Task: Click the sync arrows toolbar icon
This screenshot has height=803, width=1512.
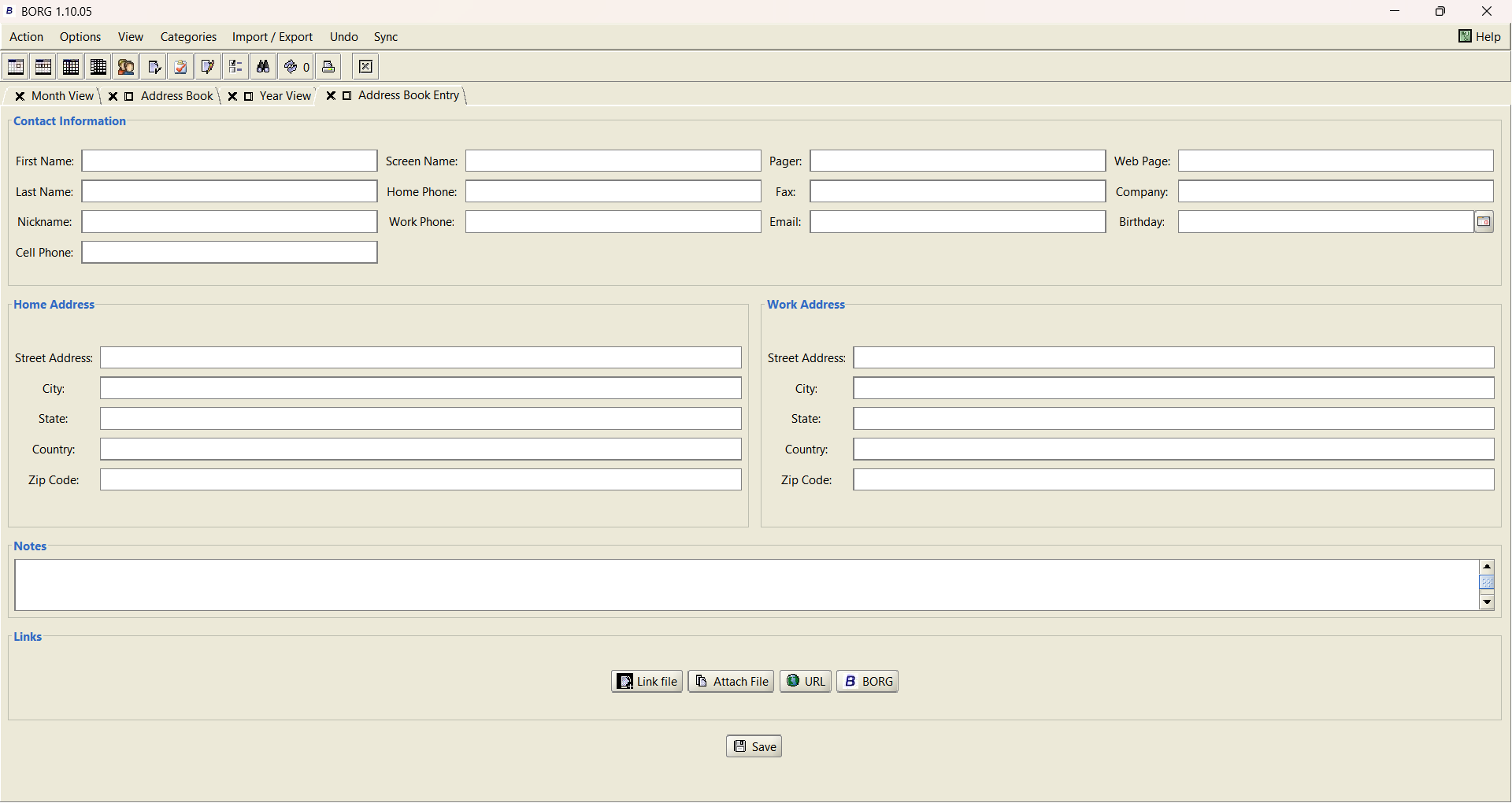Action: (x=291, y=67)
